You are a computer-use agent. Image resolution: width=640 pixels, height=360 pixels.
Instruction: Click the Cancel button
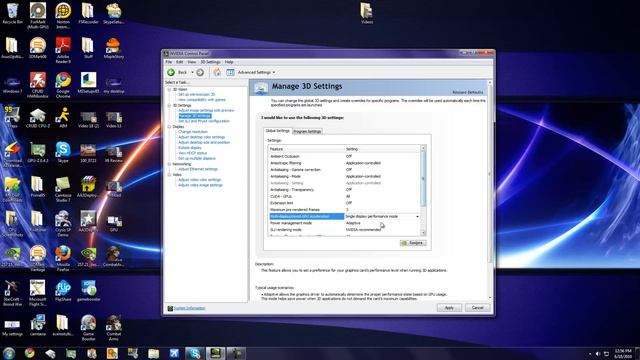pos(478,308)
